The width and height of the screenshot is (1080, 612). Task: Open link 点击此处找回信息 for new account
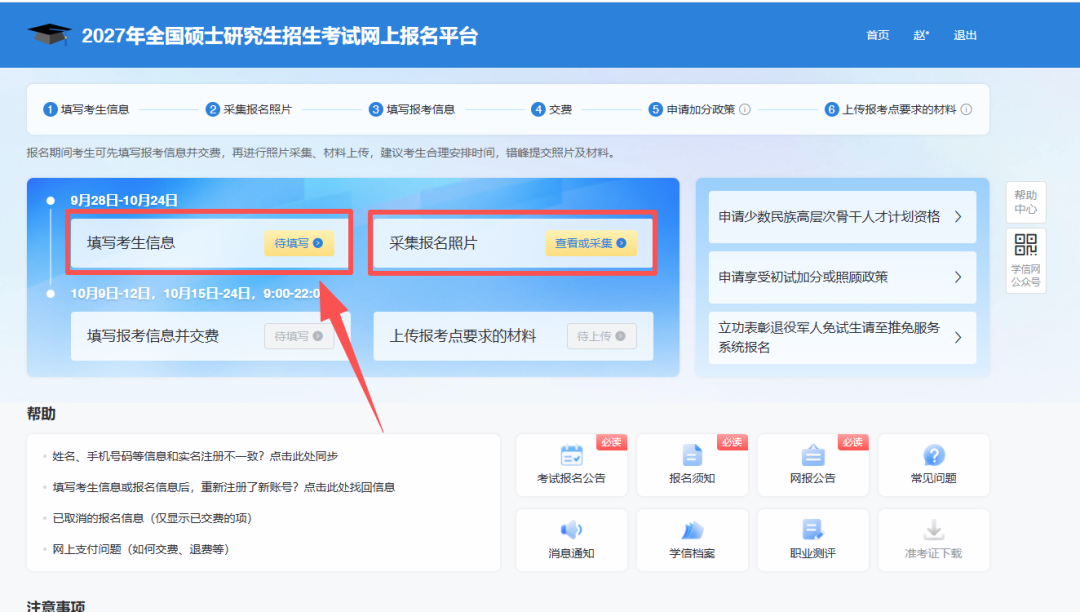point(349,487)
